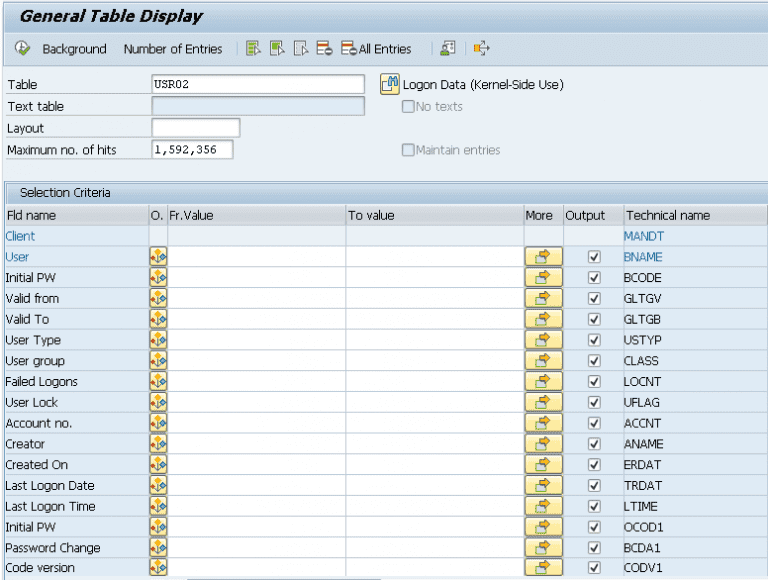This screenshot has width=768, height=580.
Task: Expand multiple selection for Account no.
Action: tap(543, 423)
